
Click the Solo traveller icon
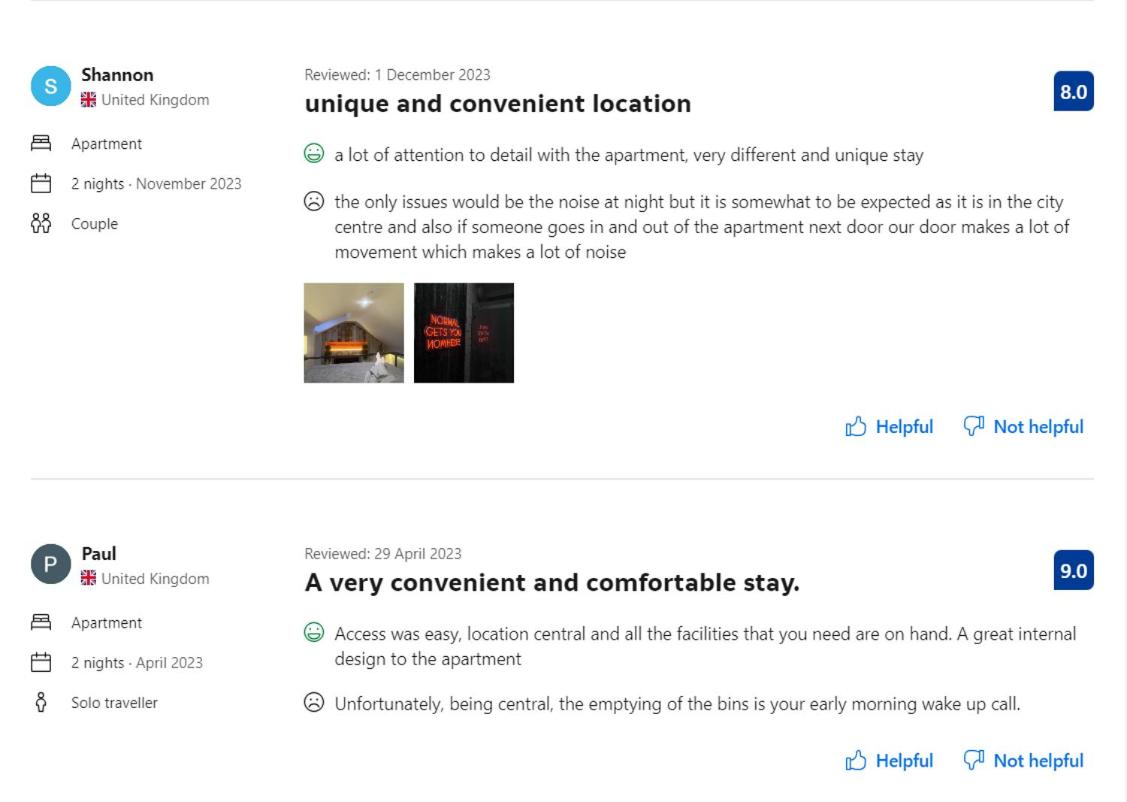pos(41,703)
